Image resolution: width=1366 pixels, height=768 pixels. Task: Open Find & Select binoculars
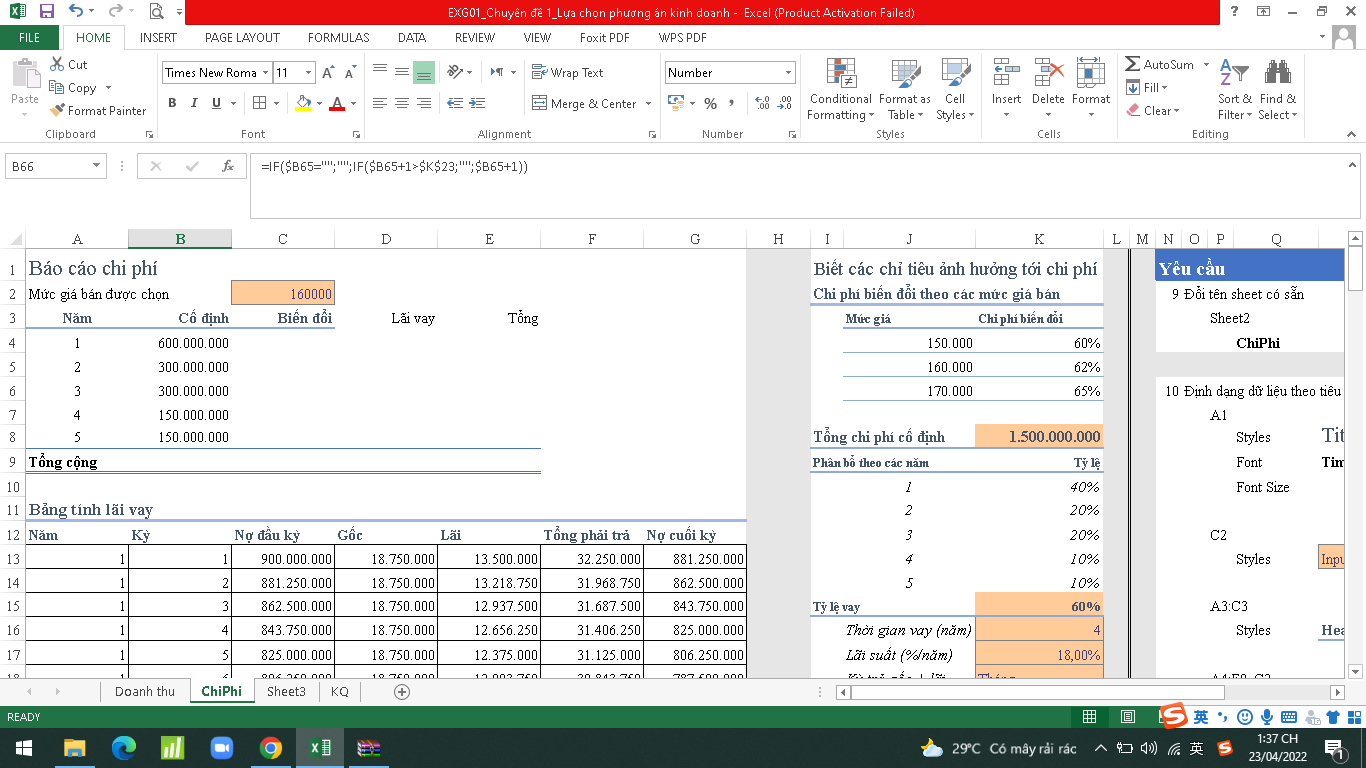click(x=1277, y=90)
